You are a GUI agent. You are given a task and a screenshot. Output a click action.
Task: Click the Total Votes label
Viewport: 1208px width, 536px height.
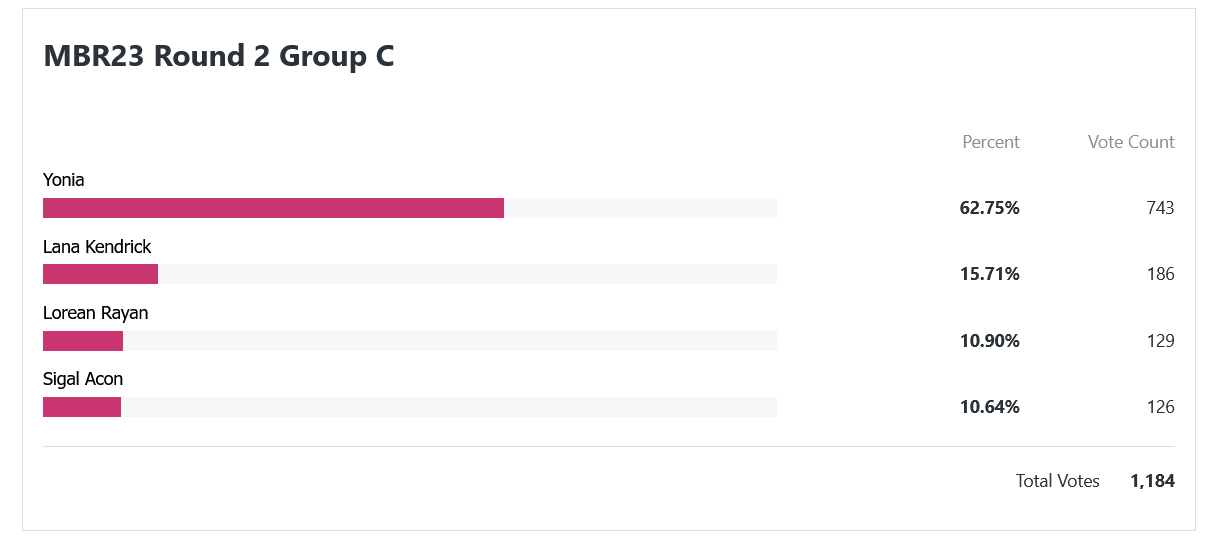coord(1058,481)
